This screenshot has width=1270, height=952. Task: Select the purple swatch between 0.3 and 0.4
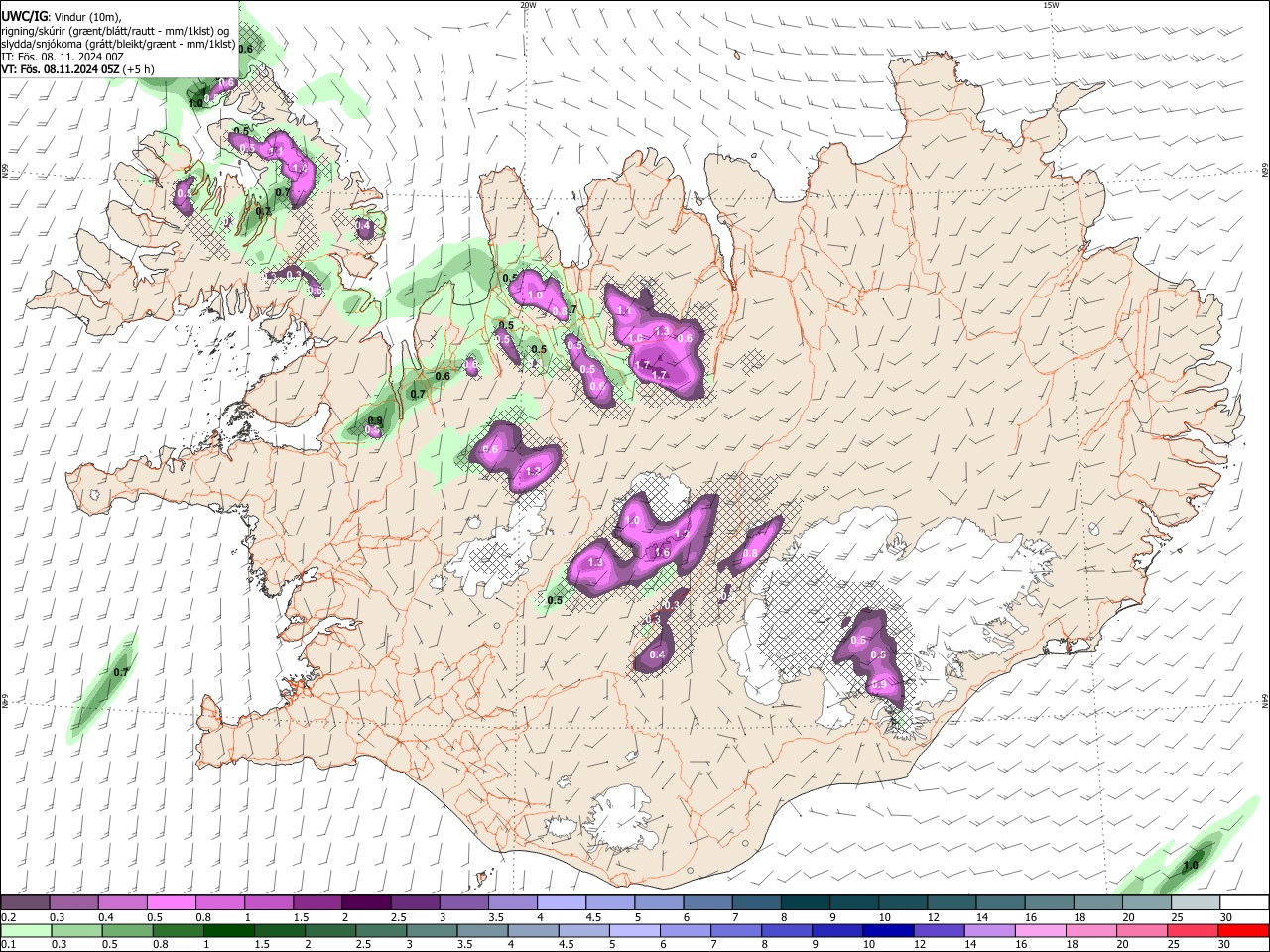tap(73, 903)
